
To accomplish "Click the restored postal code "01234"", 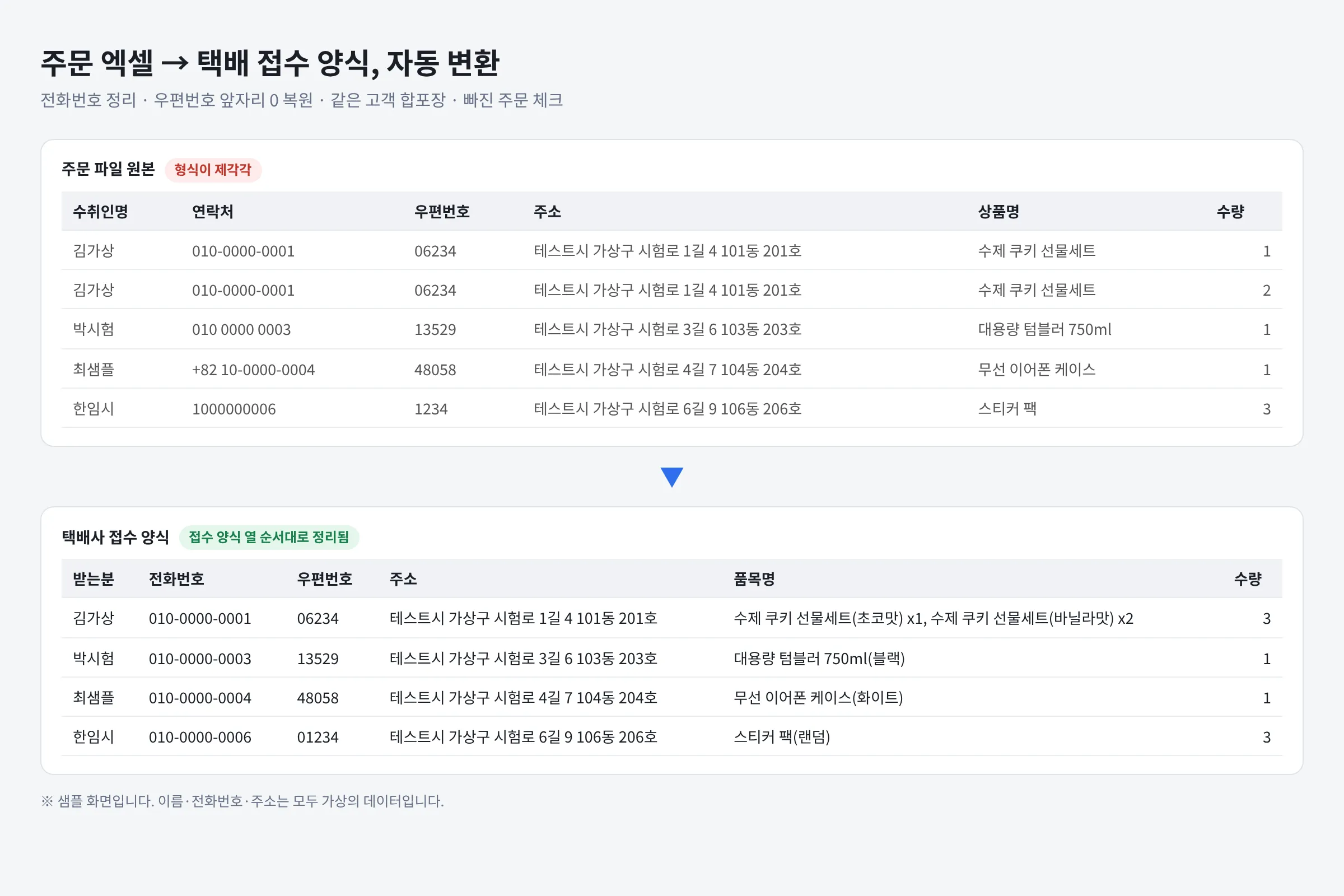I will 318,737.
